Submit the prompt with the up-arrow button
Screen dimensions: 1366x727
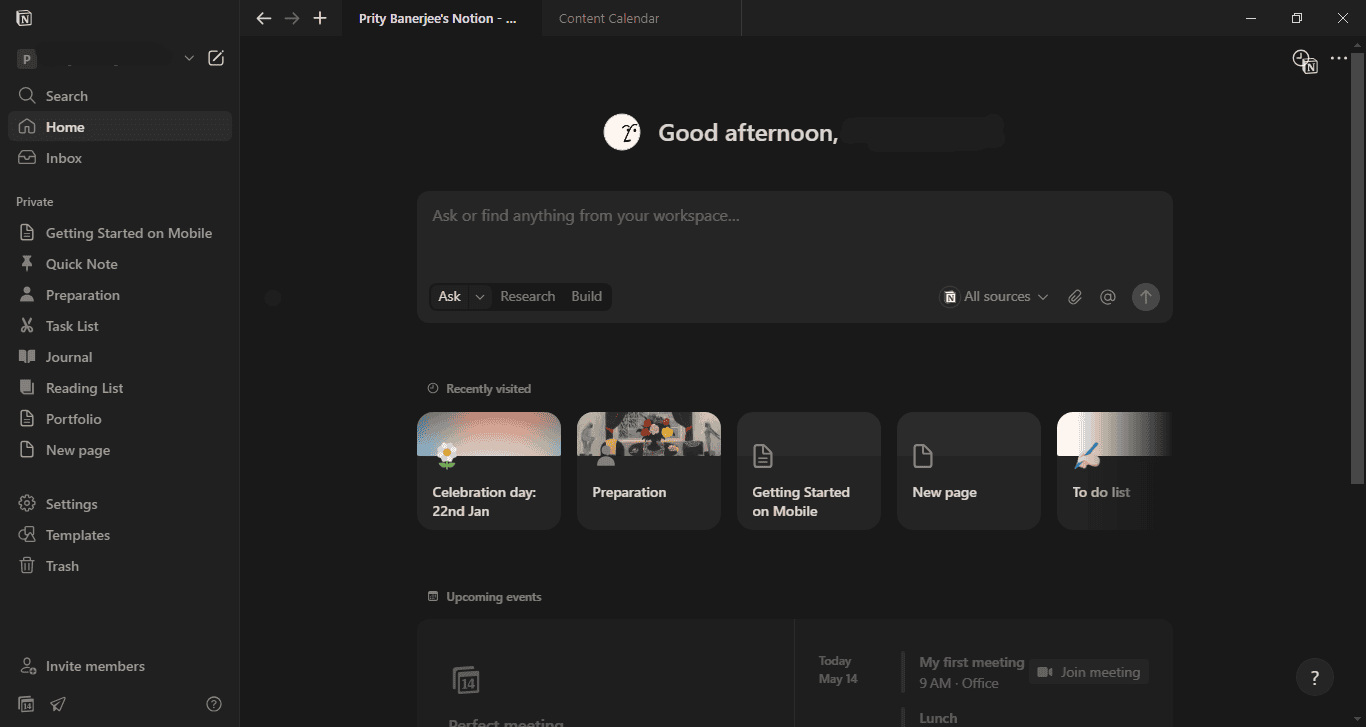coord(1146,296)
